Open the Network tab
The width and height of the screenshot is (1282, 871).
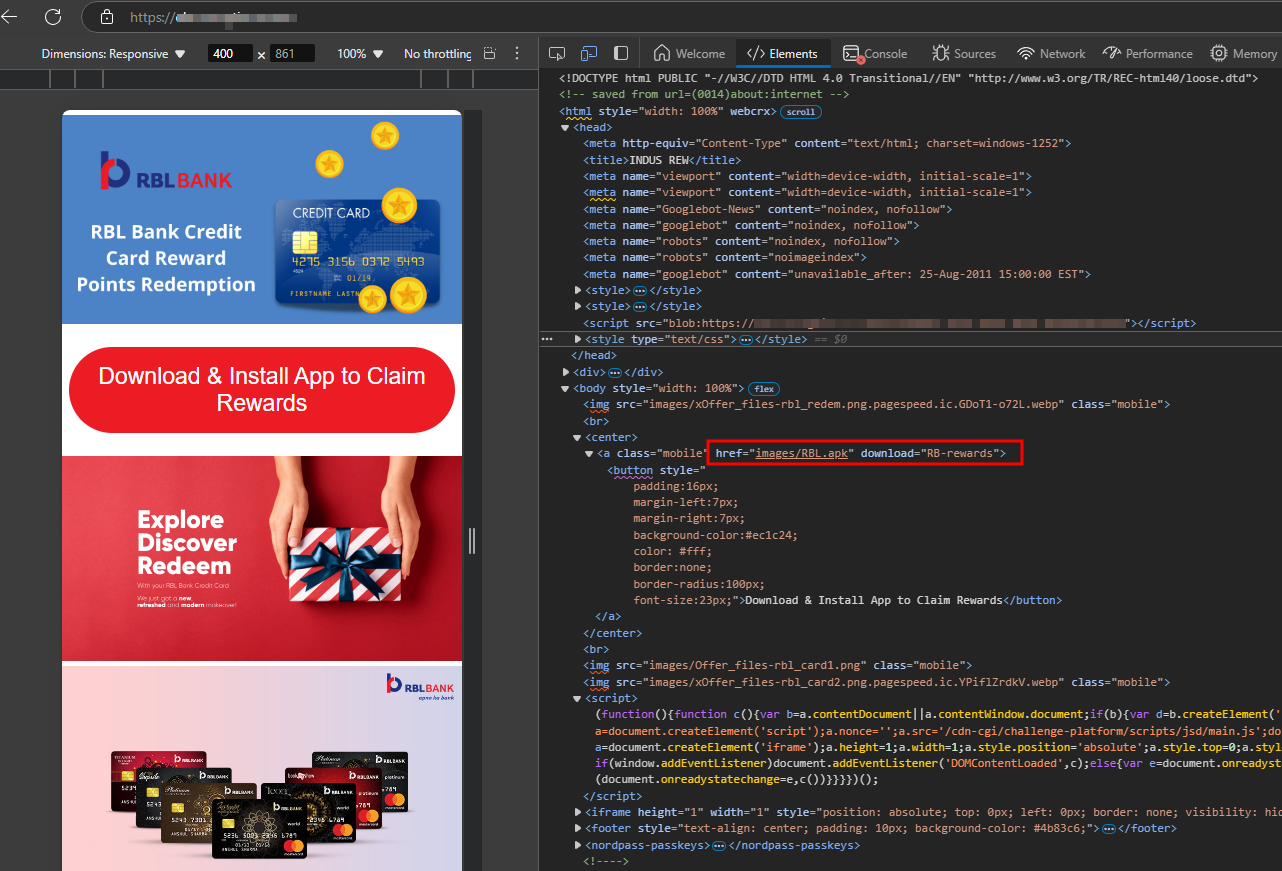(1051, 53)
